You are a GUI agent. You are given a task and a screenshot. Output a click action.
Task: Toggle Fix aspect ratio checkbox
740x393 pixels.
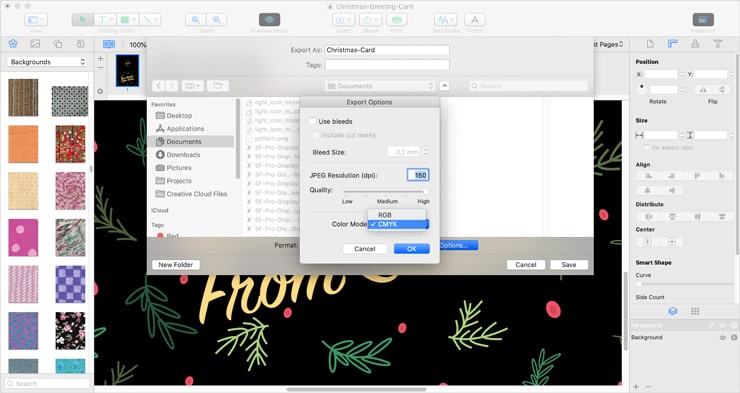647,148
